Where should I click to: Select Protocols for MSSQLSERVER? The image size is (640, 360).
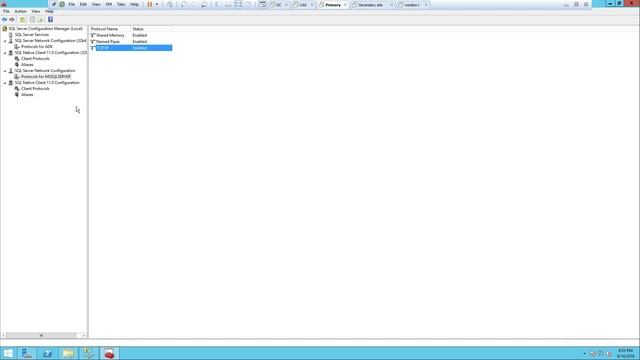tap(46, 77)
